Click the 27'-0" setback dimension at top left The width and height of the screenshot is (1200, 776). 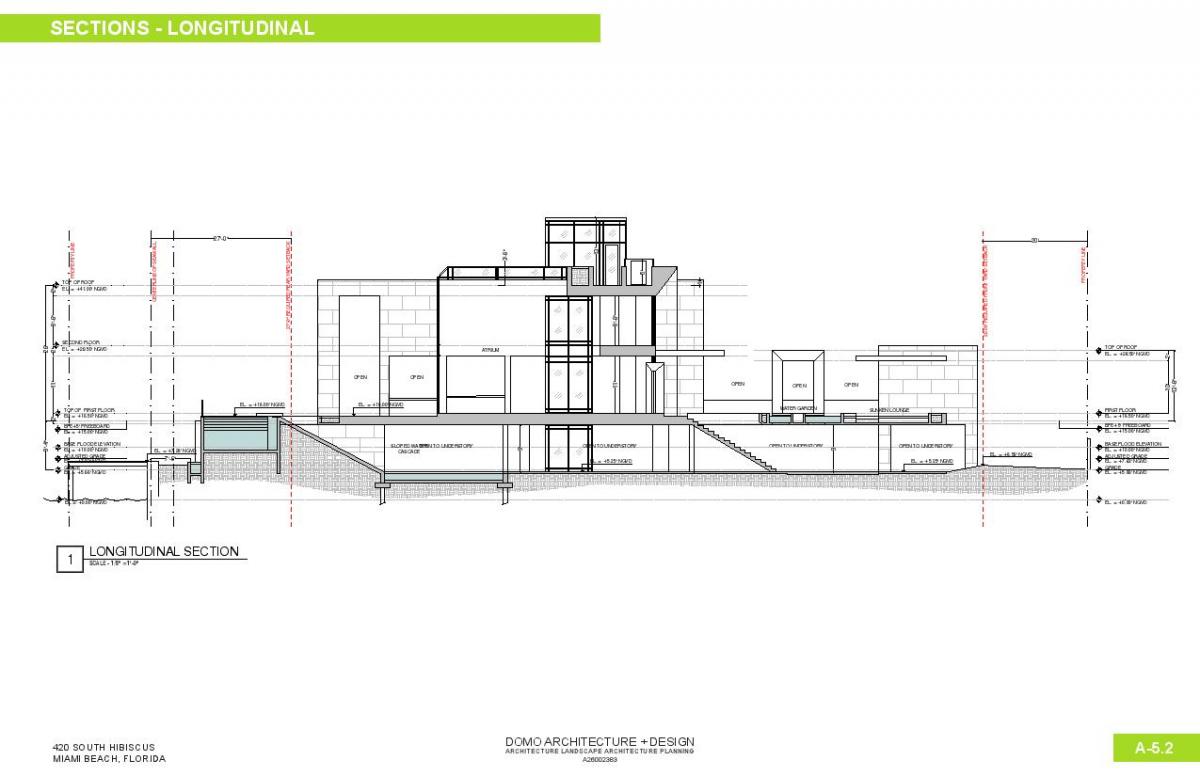coord(222,238)
